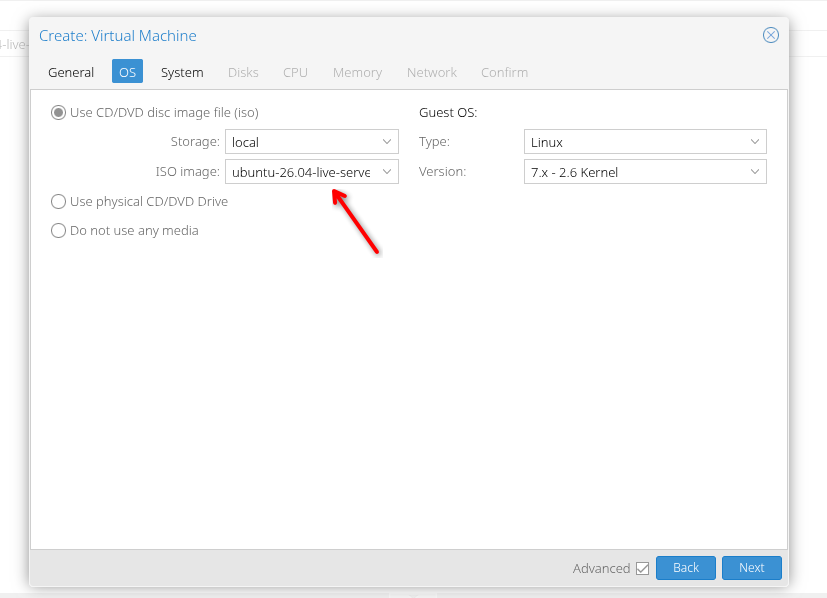Open the Network tab

pyautogui.click(x=431, y=72)
